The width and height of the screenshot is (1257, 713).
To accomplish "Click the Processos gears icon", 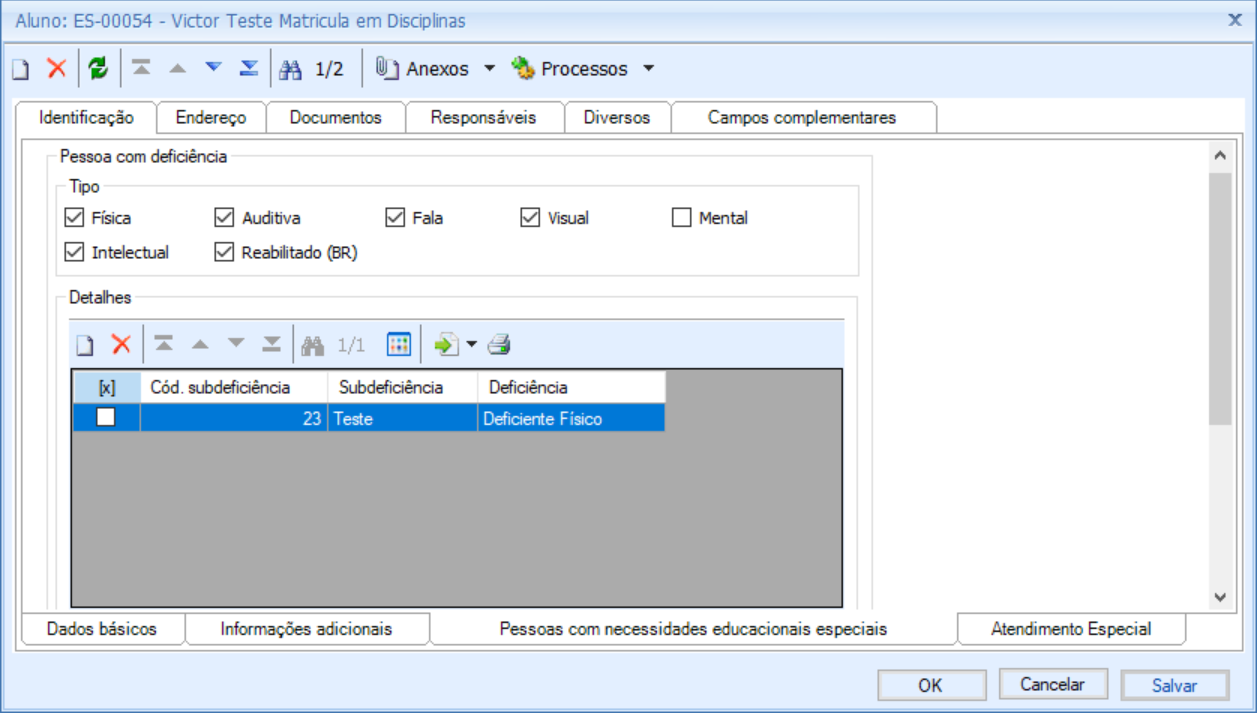I will click(523, 69).
